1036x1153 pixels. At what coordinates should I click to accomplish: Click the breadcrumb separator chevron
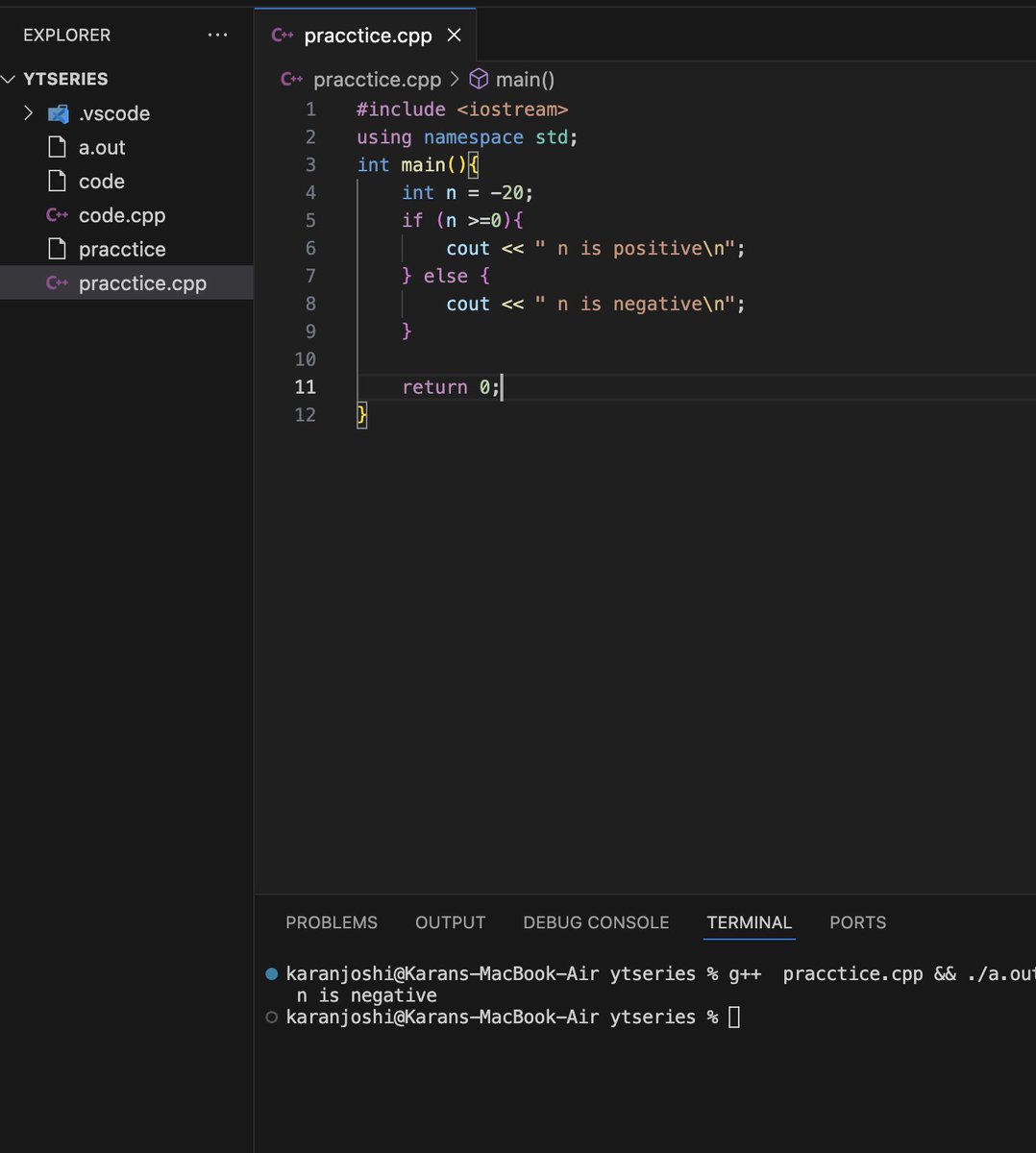tap(455, 80)
